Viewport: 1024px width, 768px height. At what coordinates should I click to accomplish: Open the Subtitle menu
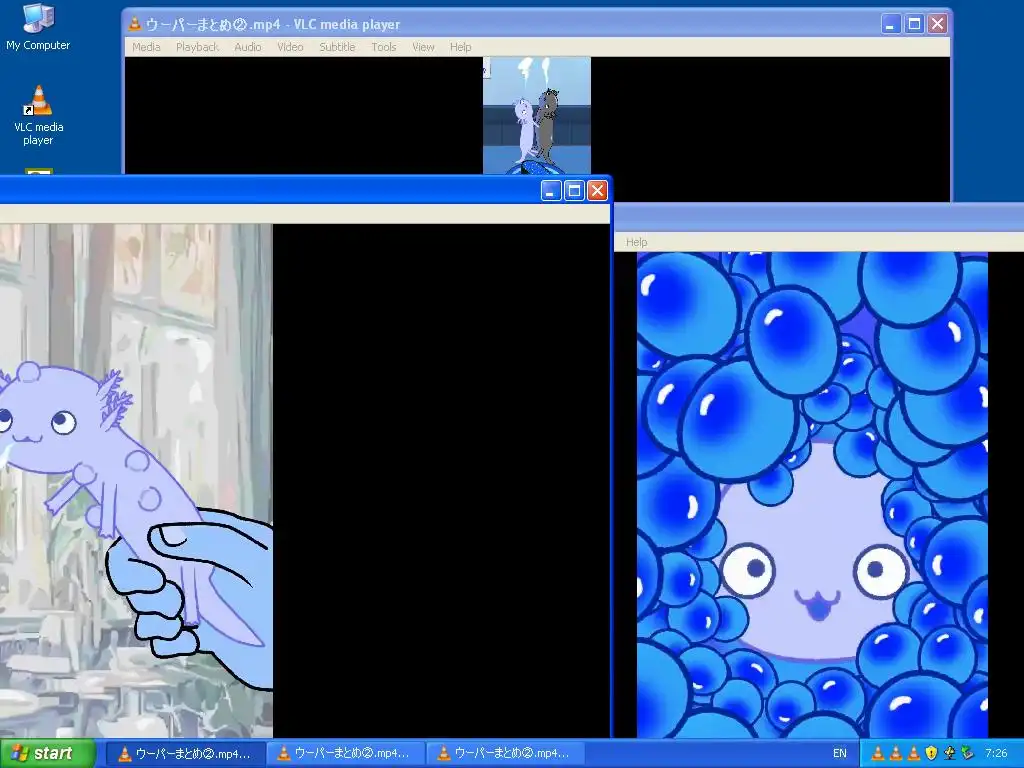pyautogui.click(x=337, y=47)
